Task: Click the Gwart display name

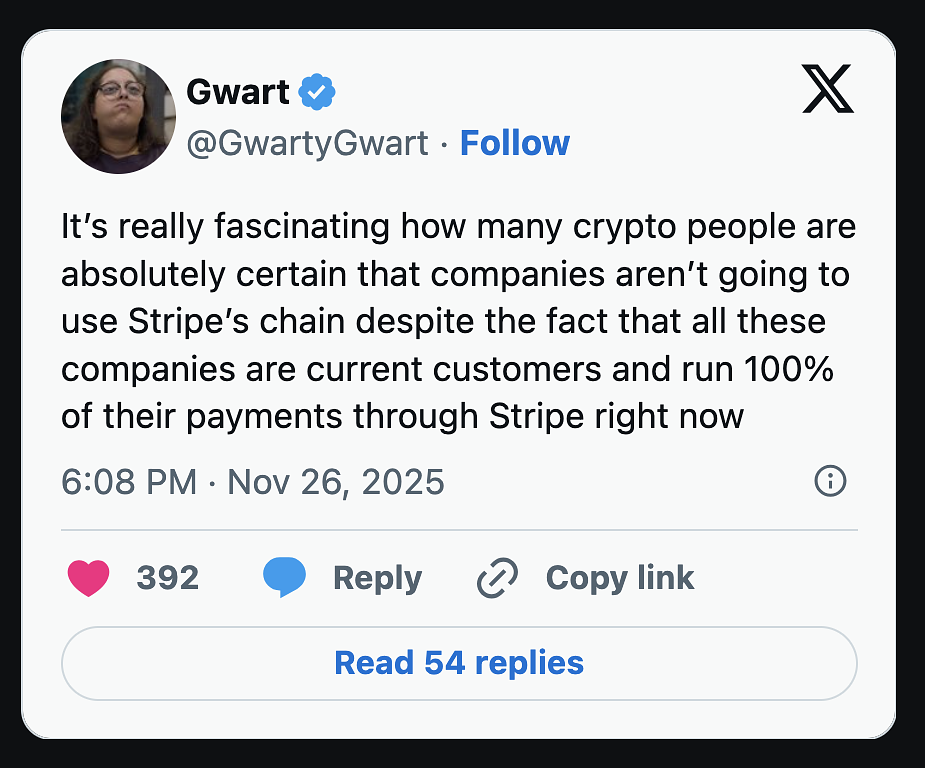Action: [238, 93]
